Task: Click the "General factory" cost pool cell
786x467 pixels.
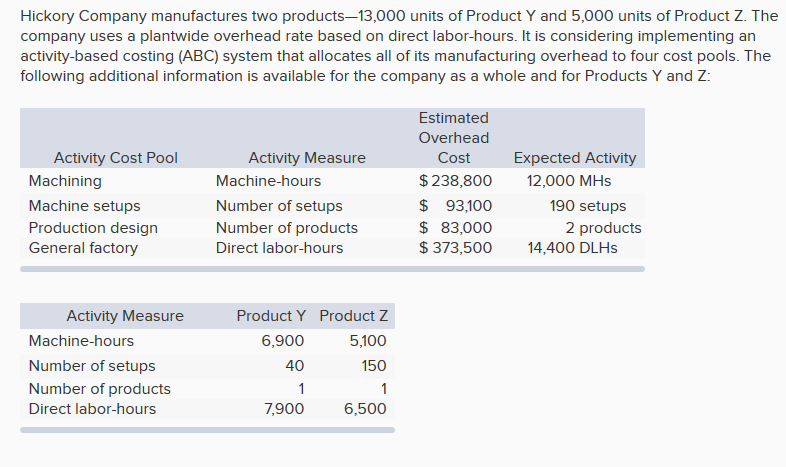Action: [83, 247]
